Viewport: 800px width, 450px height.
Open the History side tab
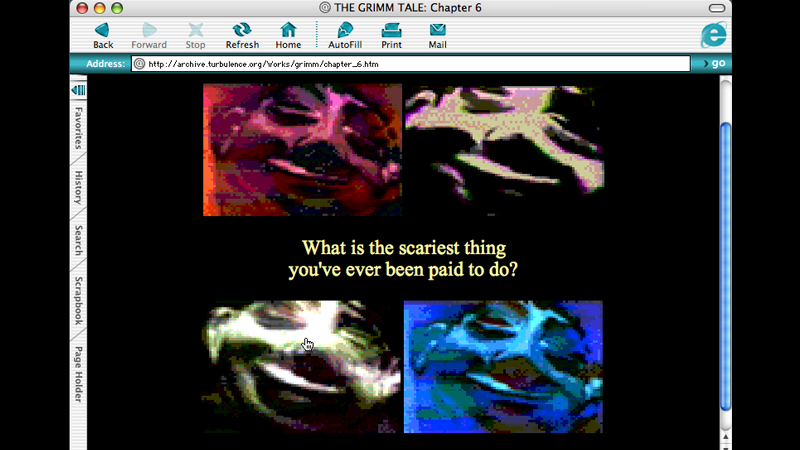(78, 186)
